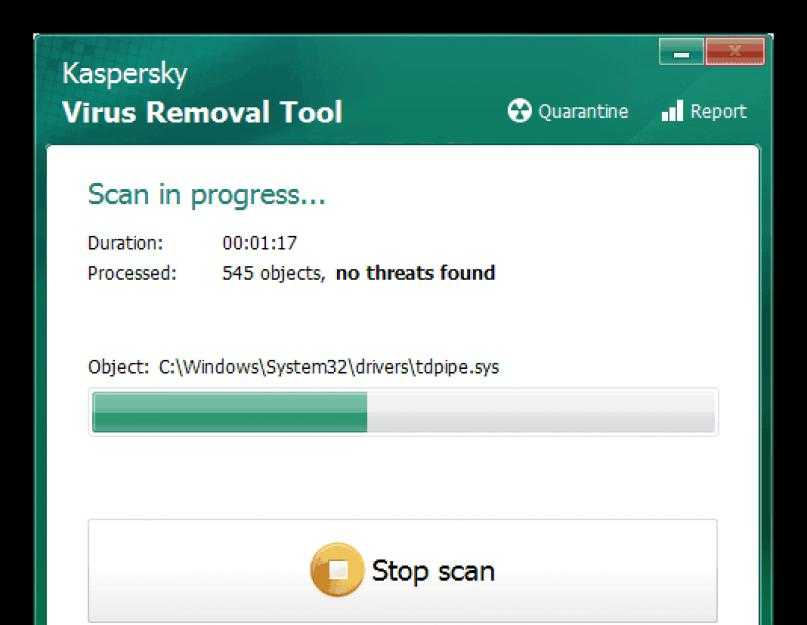This screenshot has height=625, width=807.
Task: Minimize the Kaspersky window
Action: [x=681, y=51]
